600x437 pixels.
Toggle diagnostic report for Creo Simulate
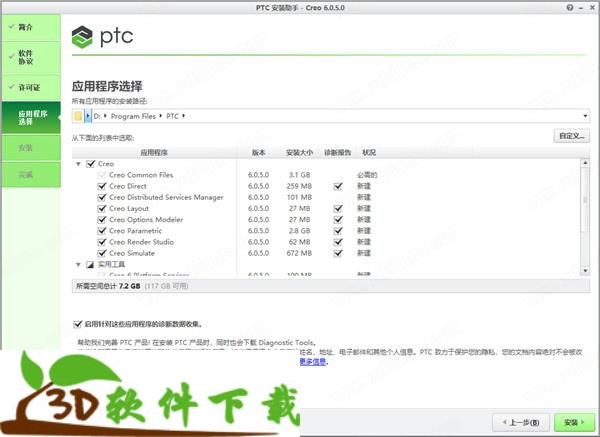click(x=338, y=253)
